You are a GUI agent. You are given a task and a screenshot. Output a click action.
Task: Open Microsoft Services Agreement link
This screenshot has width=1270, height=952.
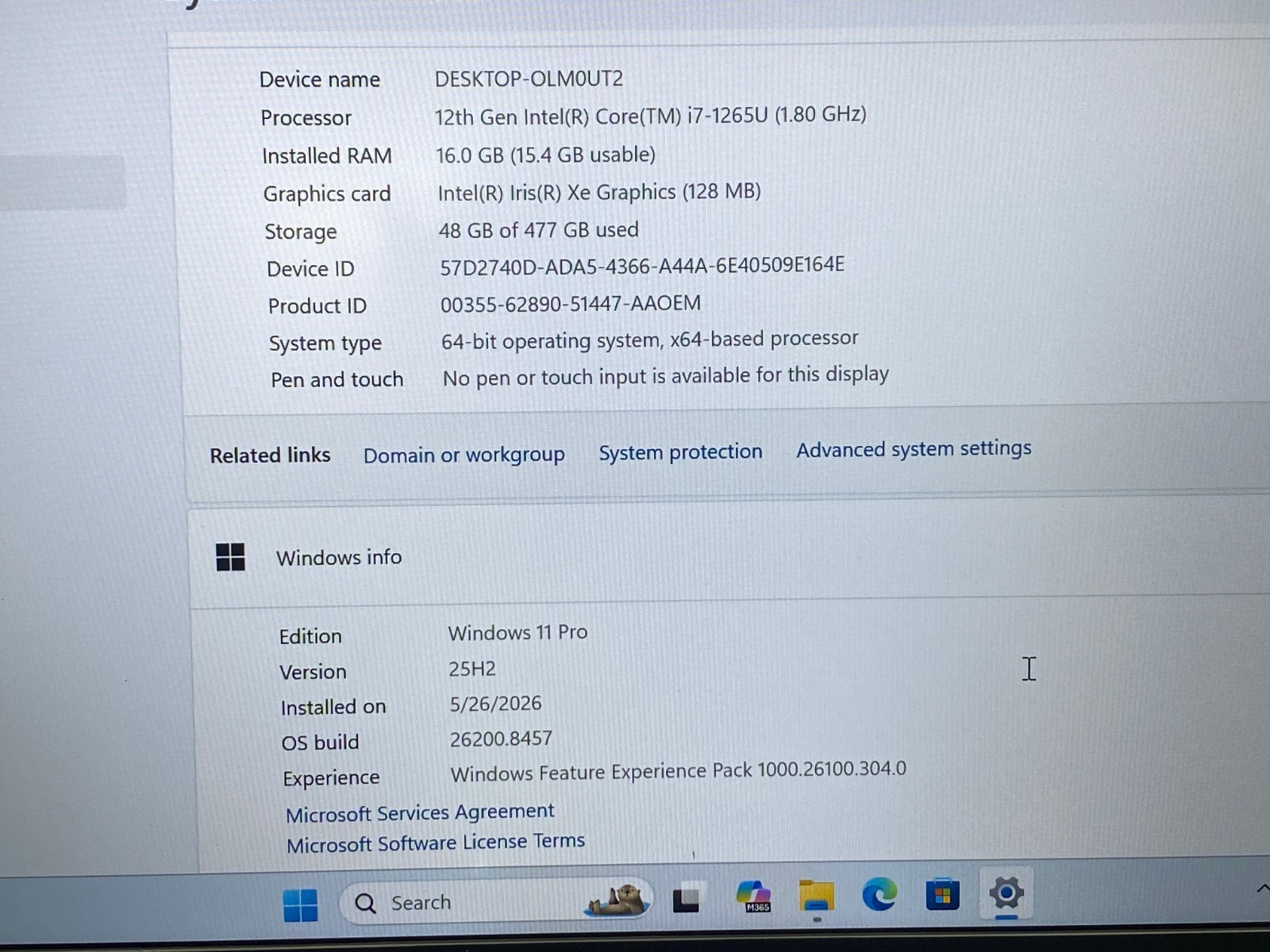point(420,813)
